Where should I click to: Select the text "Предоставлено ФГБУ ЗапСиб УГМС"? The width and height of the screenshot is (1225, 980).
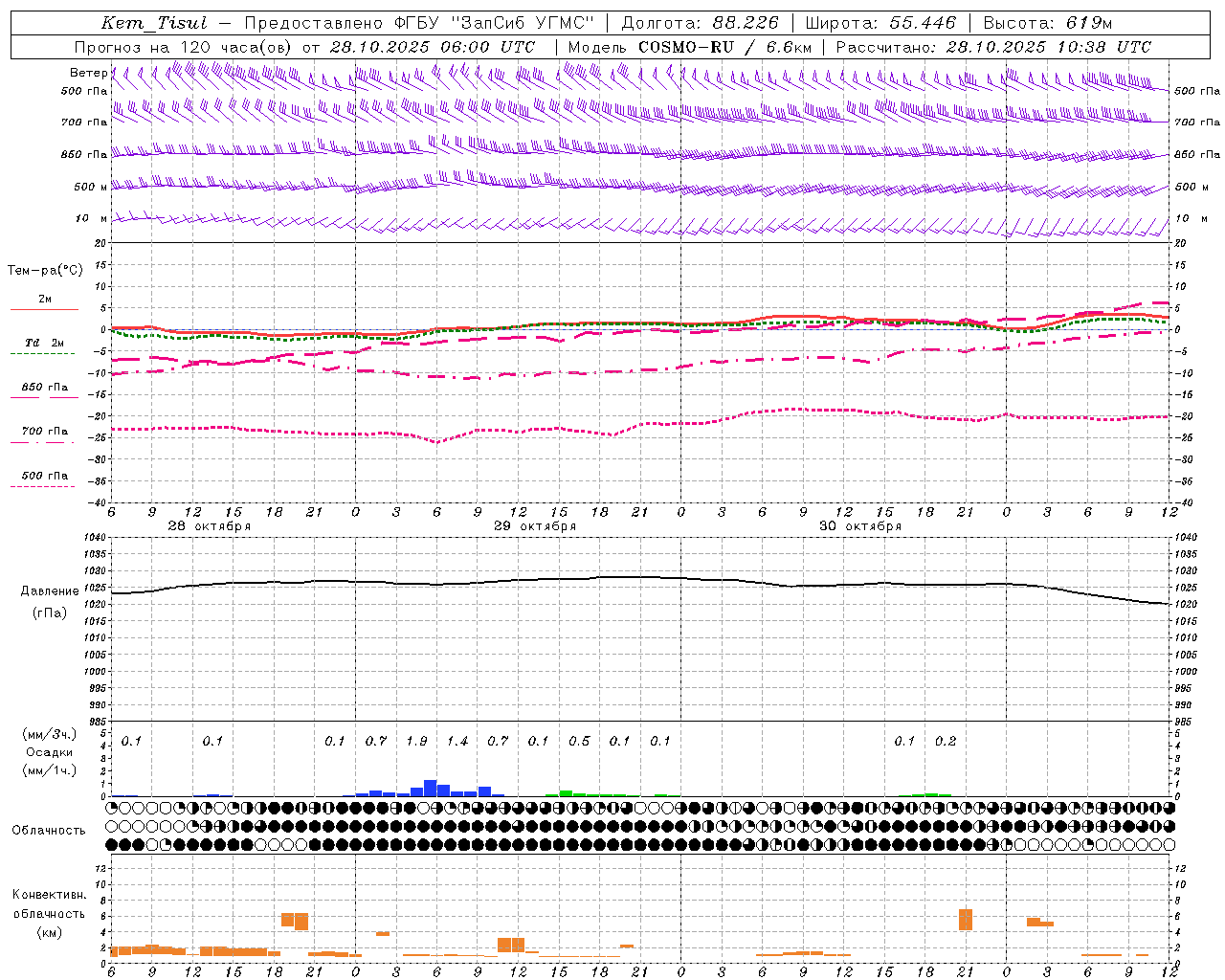419,24
